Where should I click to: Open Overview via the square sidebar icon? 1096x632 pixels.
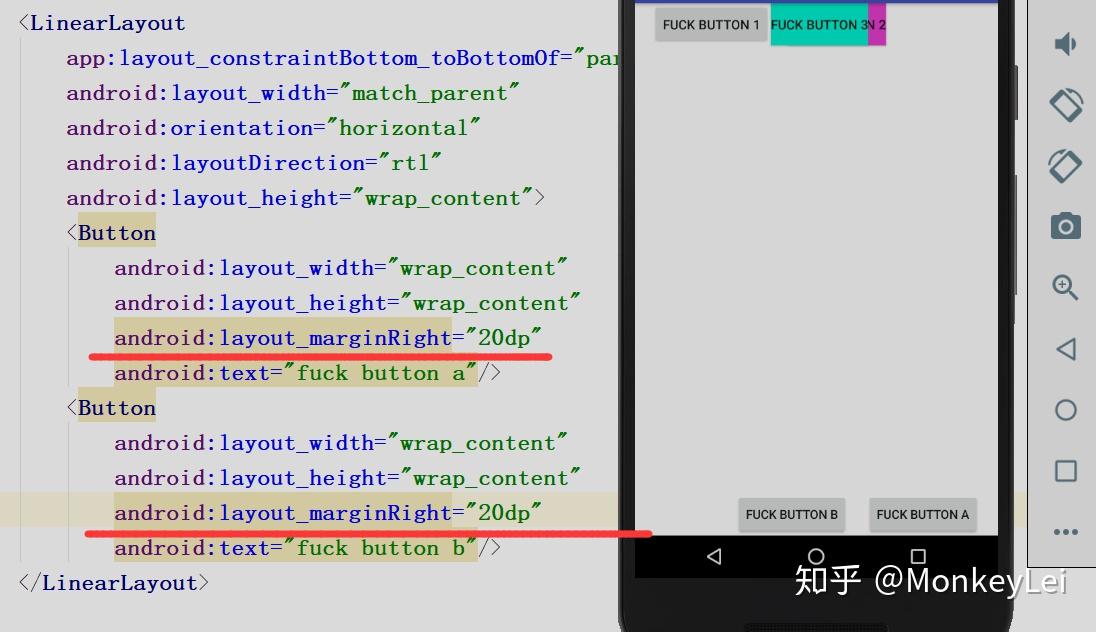1065,470
